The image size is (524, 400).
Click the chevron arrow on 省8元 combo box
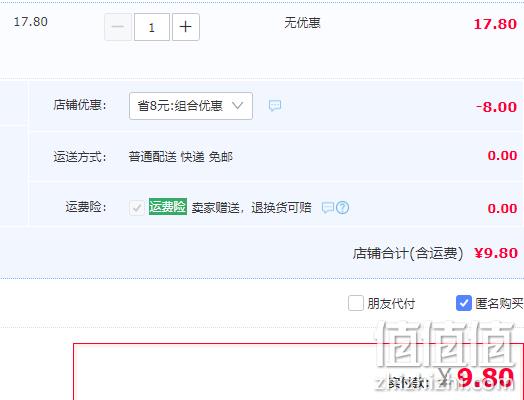coord(237,106)
